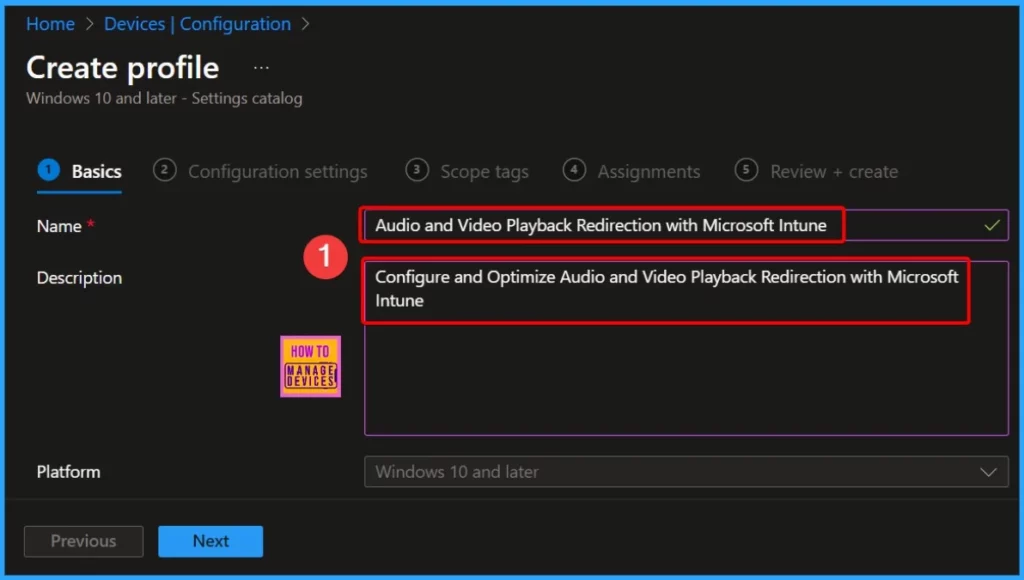Viewport: 1024px width, 580px height.
Task: Click the 'Windows 10 and later - Settings catalog' subtitle
Action: (x=164, y=99)
